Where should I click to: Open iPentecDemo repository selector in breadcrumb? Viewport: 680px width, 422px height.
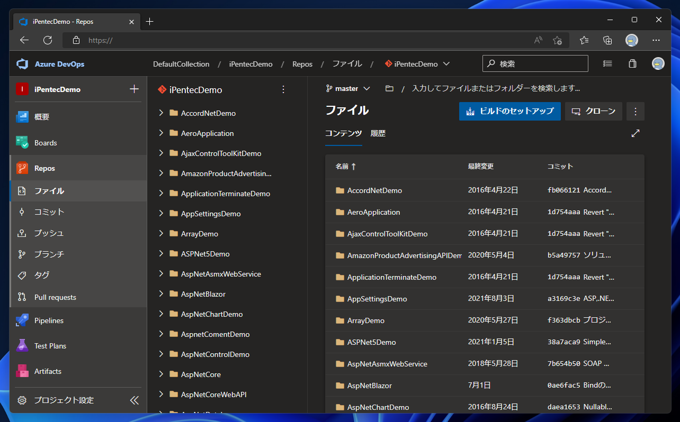(417, 64)
